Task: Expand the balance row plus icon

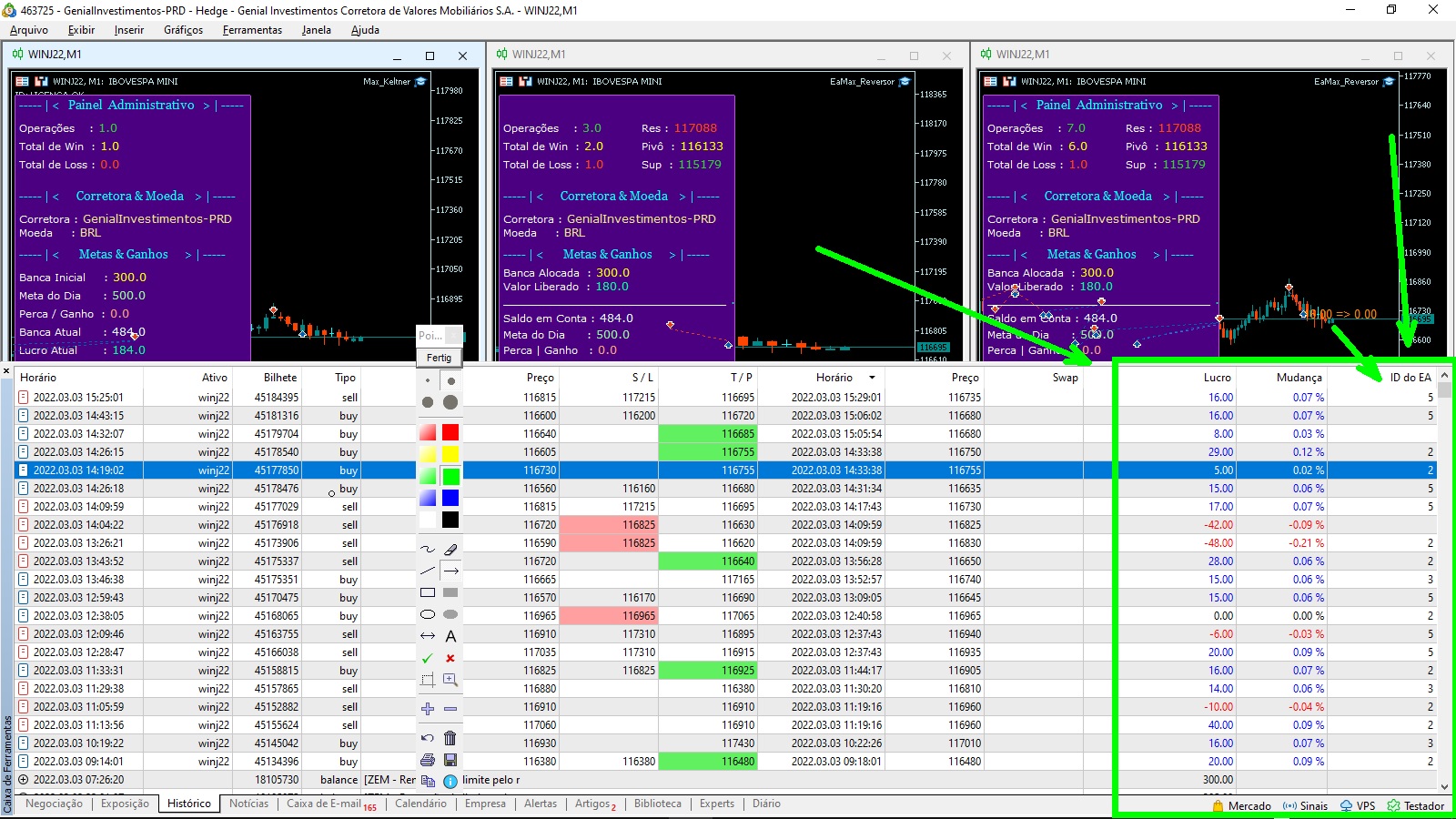Action: click(x=24, y=780)
